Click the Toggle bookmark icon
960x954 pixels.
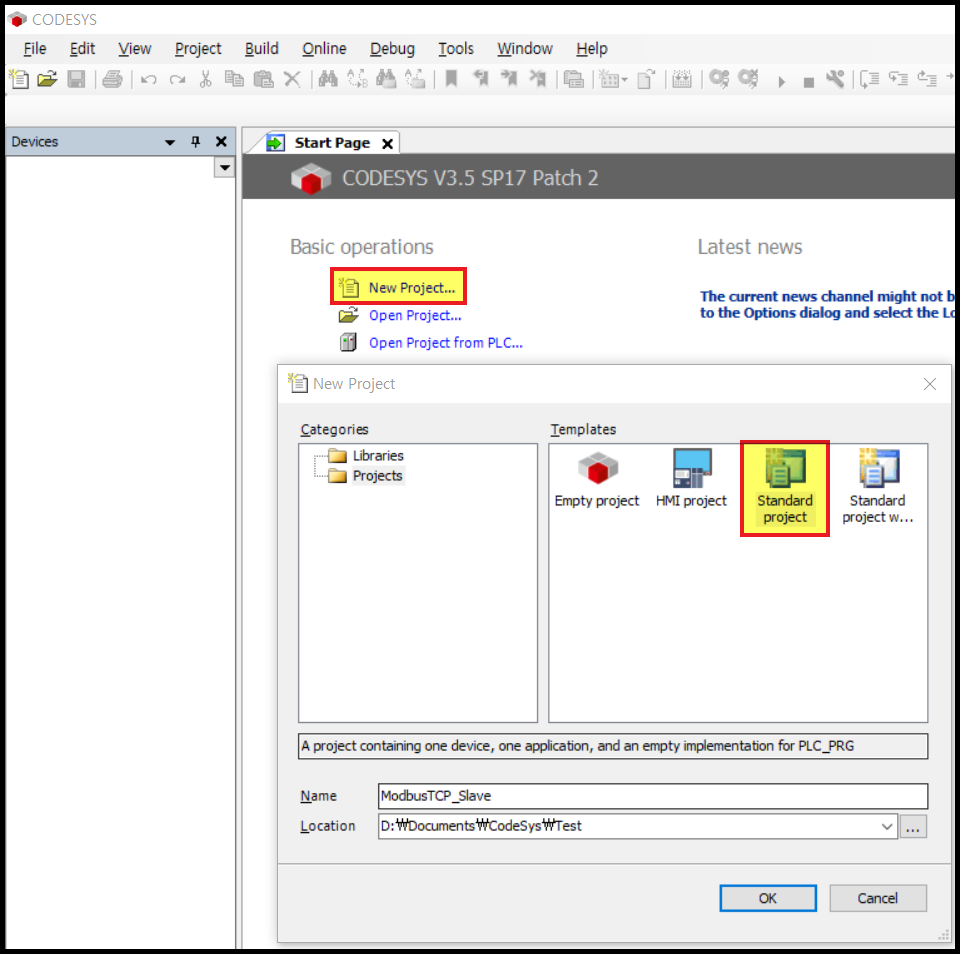(451, 79)
